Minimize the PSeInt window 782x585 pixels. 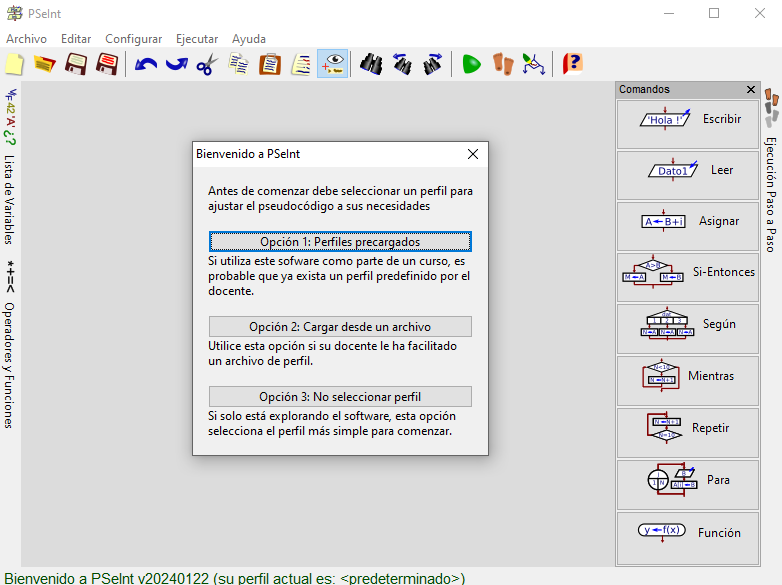pos(669,13)
